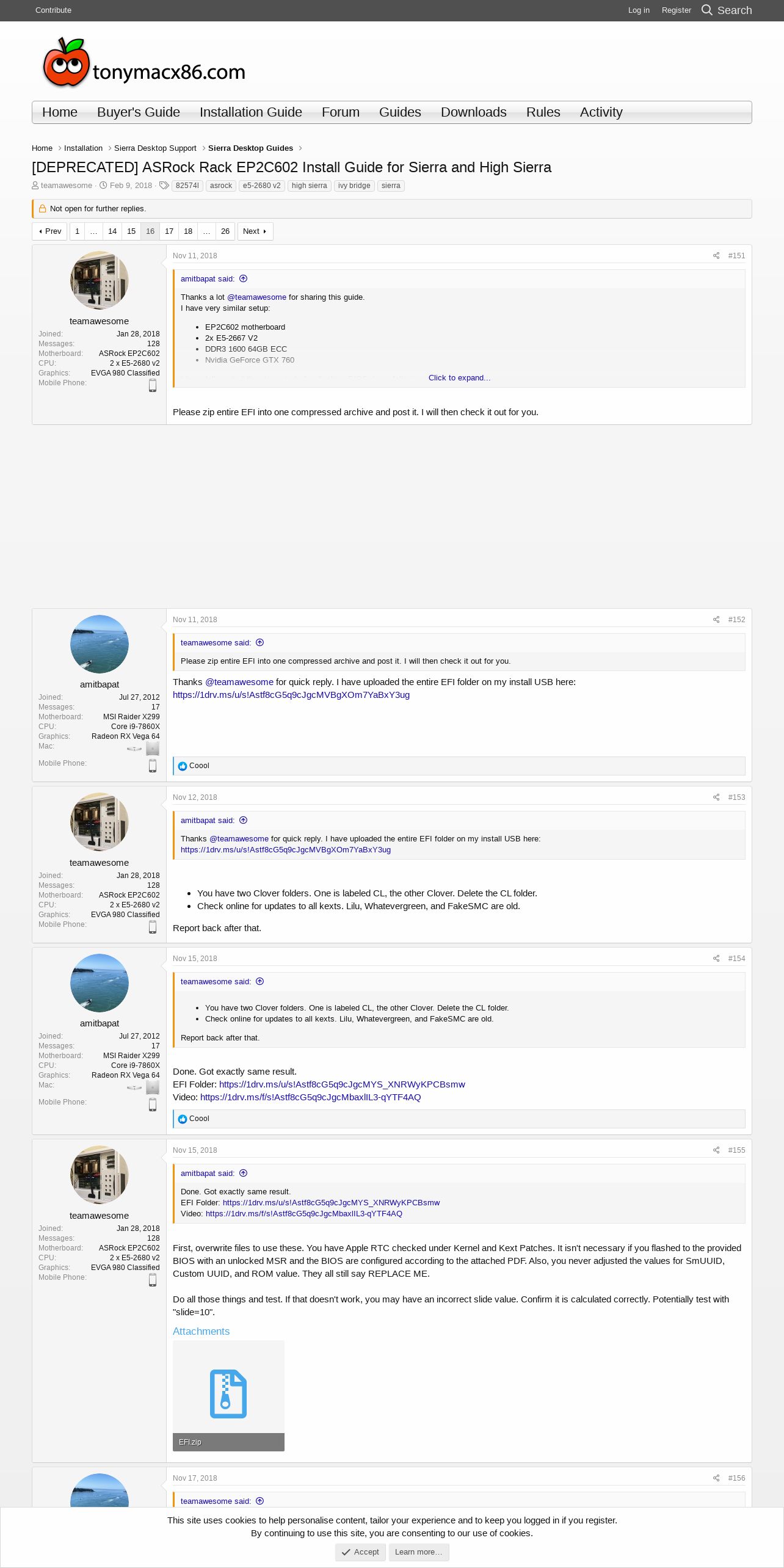Click thread author teamawesome under title
This screenshot has width=784, height=1568.
tap(67, 186)
